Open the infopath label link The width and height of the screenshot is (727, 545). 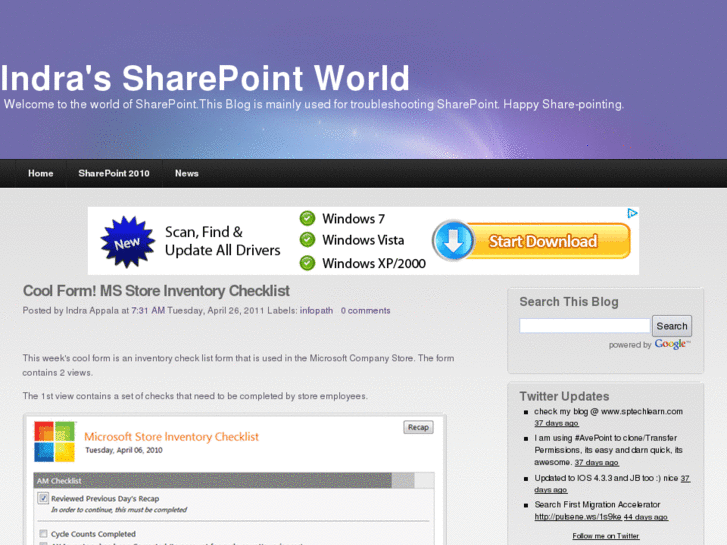pos(316,311)
